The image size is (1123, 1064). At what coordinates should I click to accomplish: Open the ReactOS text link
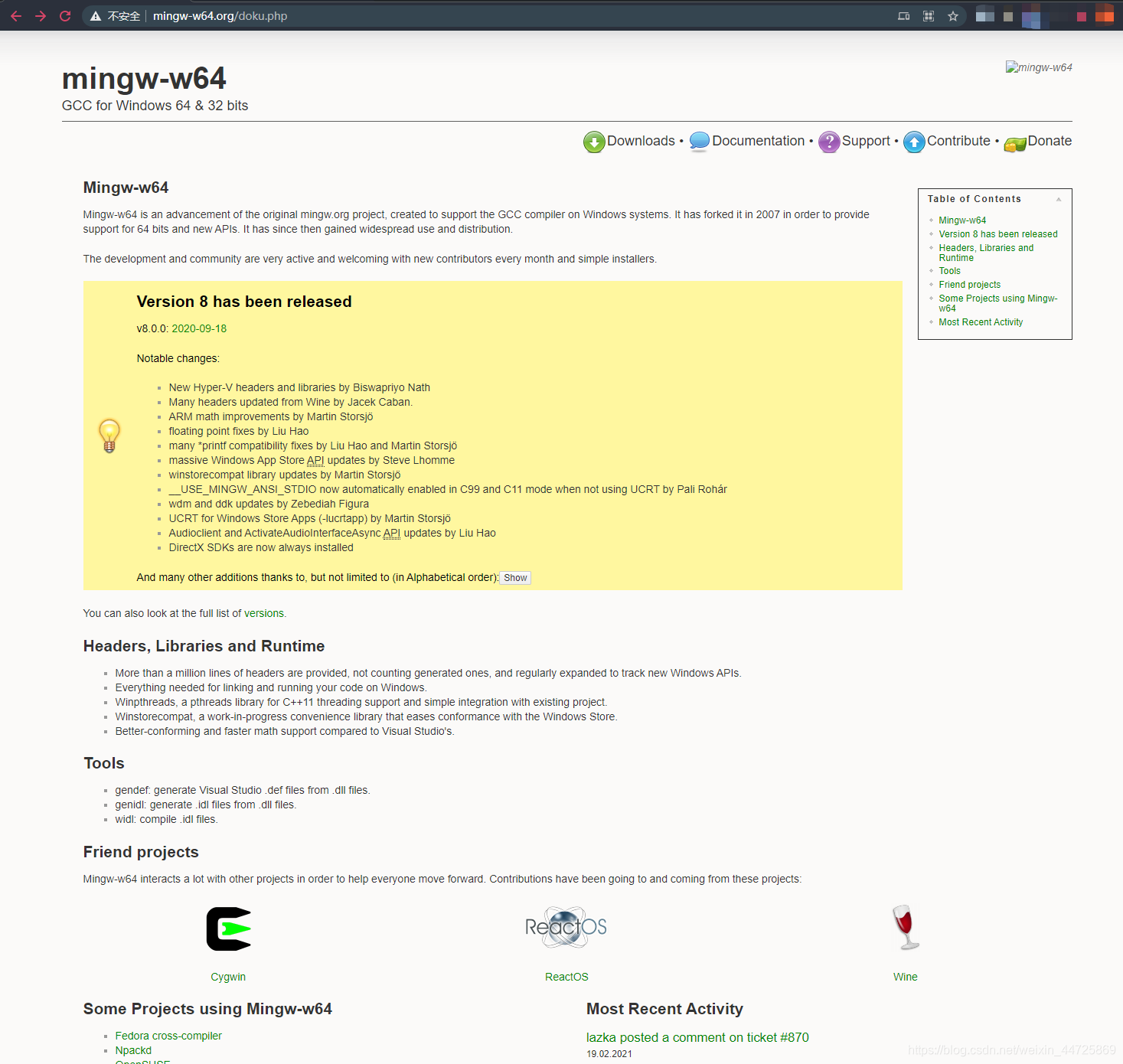point(566,977)
